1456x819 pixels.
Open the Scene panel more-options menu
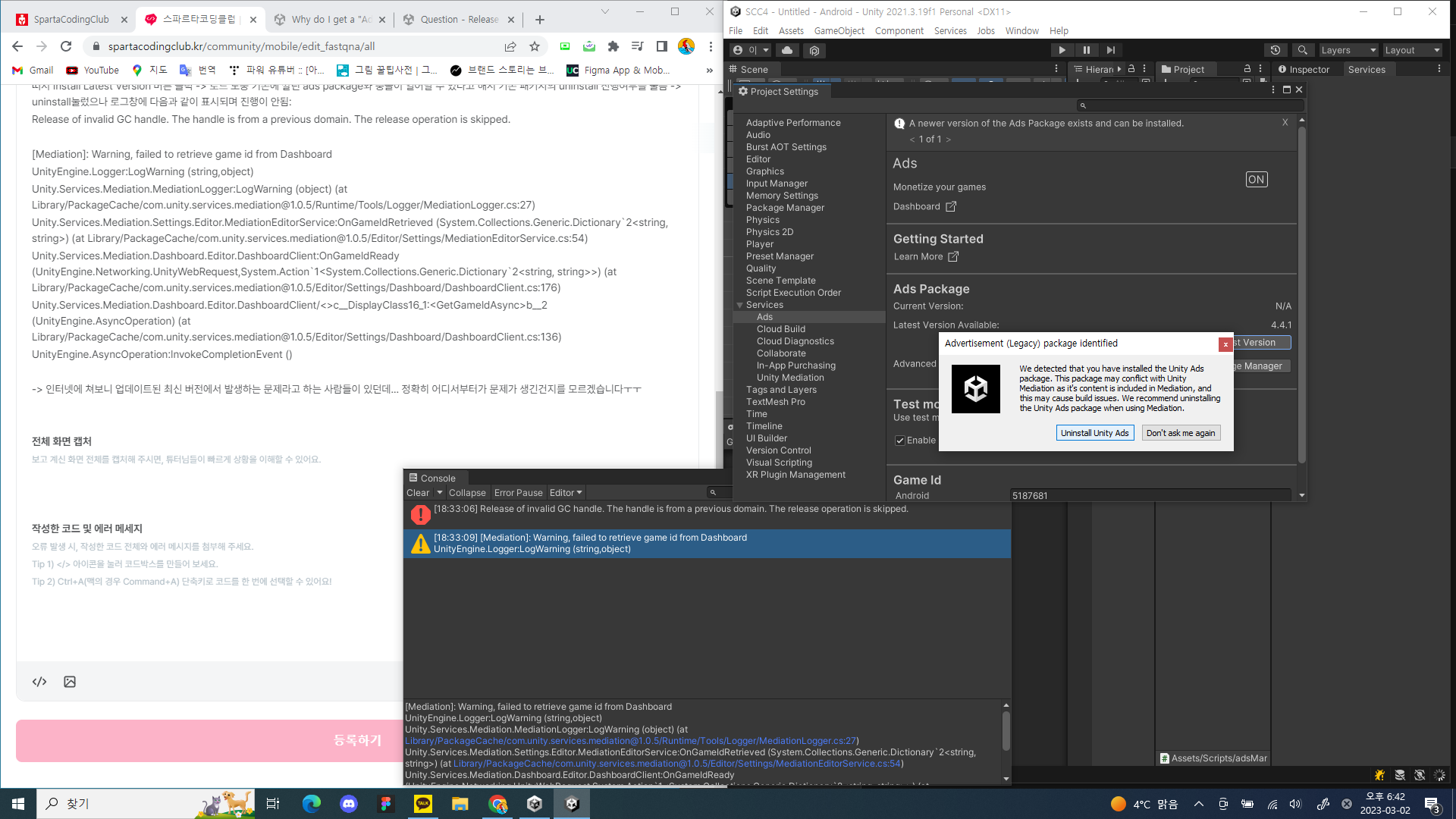click(x=1056, y=69)
